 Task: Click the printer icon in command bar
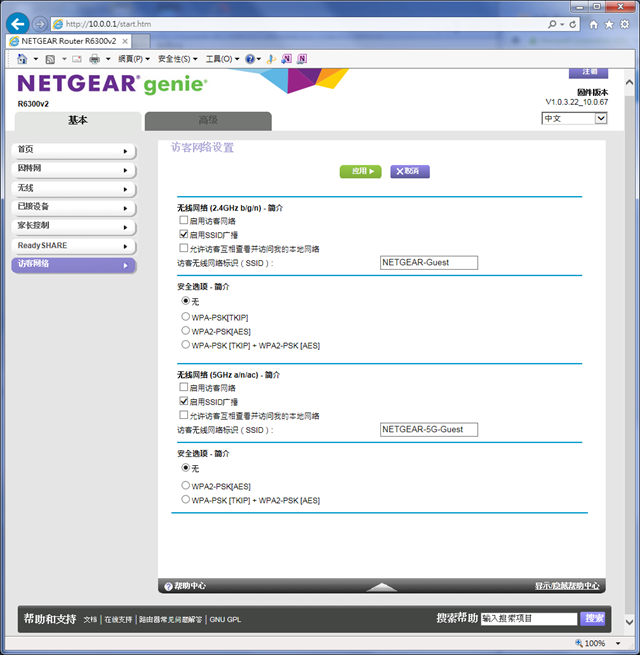pyautogui.click(x=95, y=59)
